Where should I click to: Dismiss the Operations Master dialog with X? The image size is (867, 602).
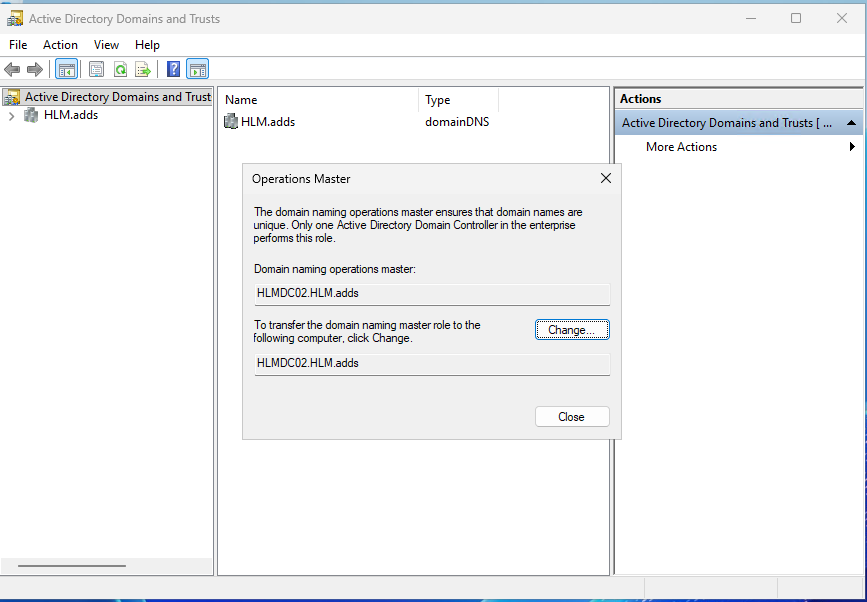605,178
